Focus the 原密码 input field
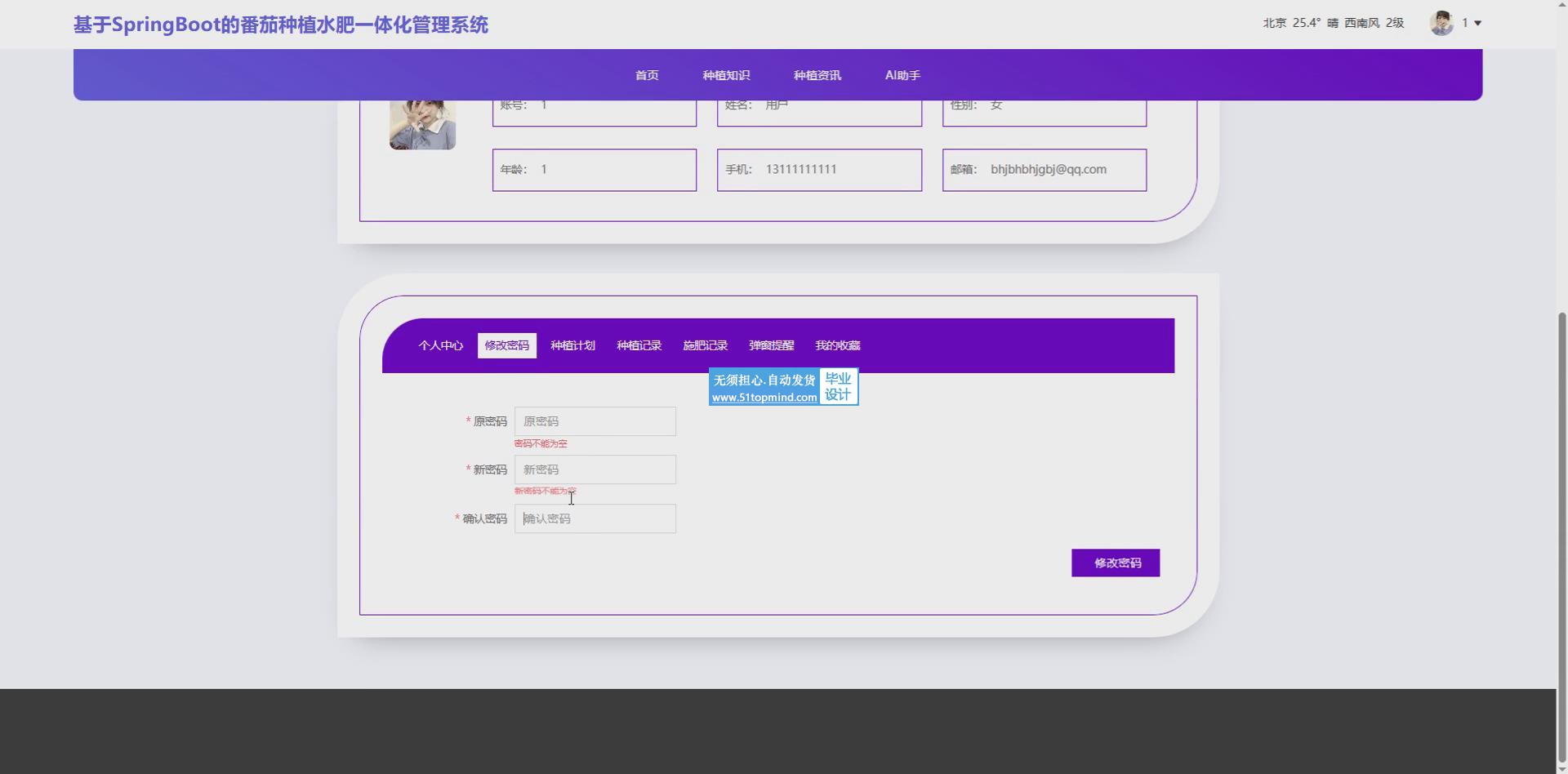The image size is (1568, 774). coord(595,421)
